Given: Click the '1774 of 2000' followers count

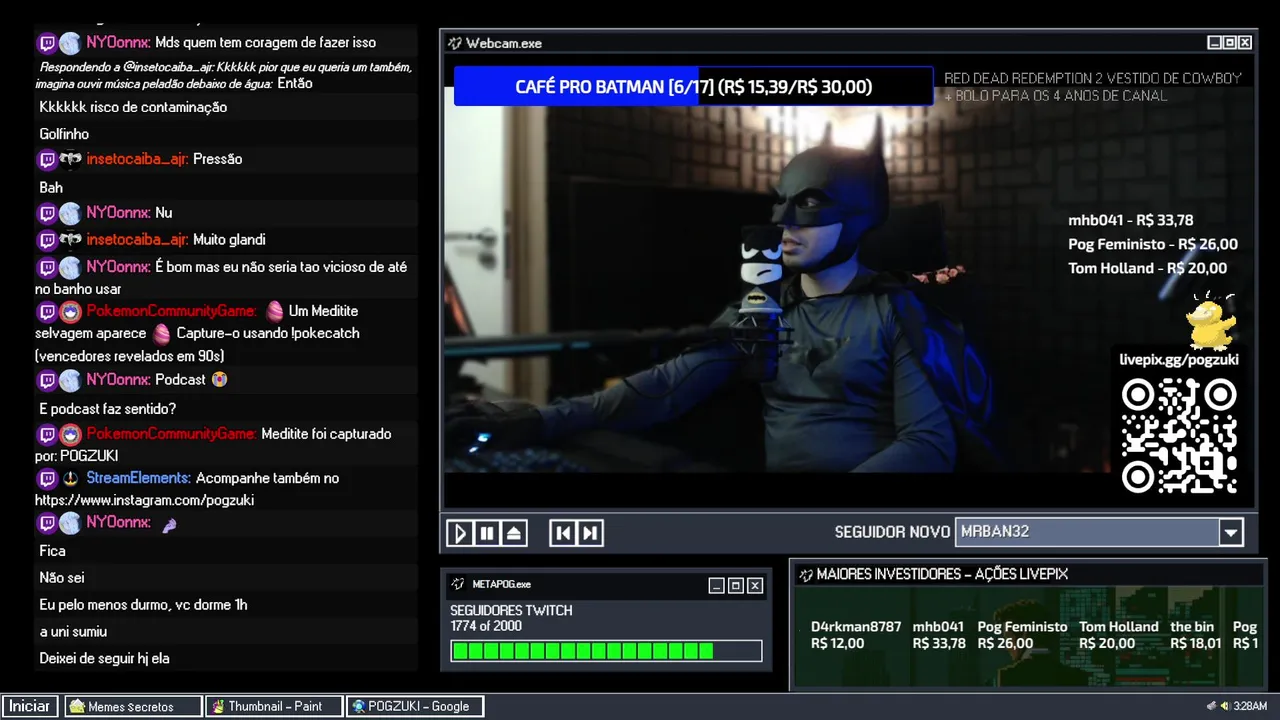Looking at the screenshot, I should 486,627.
